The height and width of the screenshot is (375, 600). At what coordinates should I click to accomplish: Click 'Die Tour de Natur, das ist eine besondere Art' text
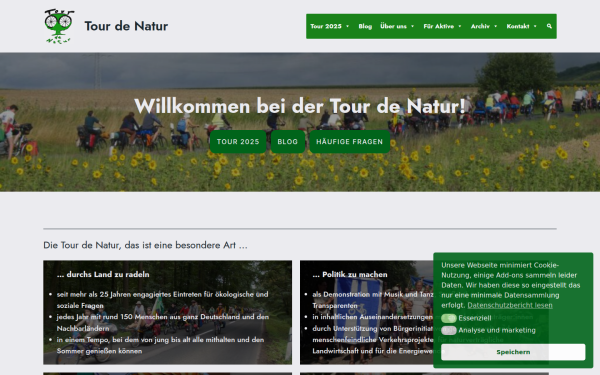click(x=145, y=245)
